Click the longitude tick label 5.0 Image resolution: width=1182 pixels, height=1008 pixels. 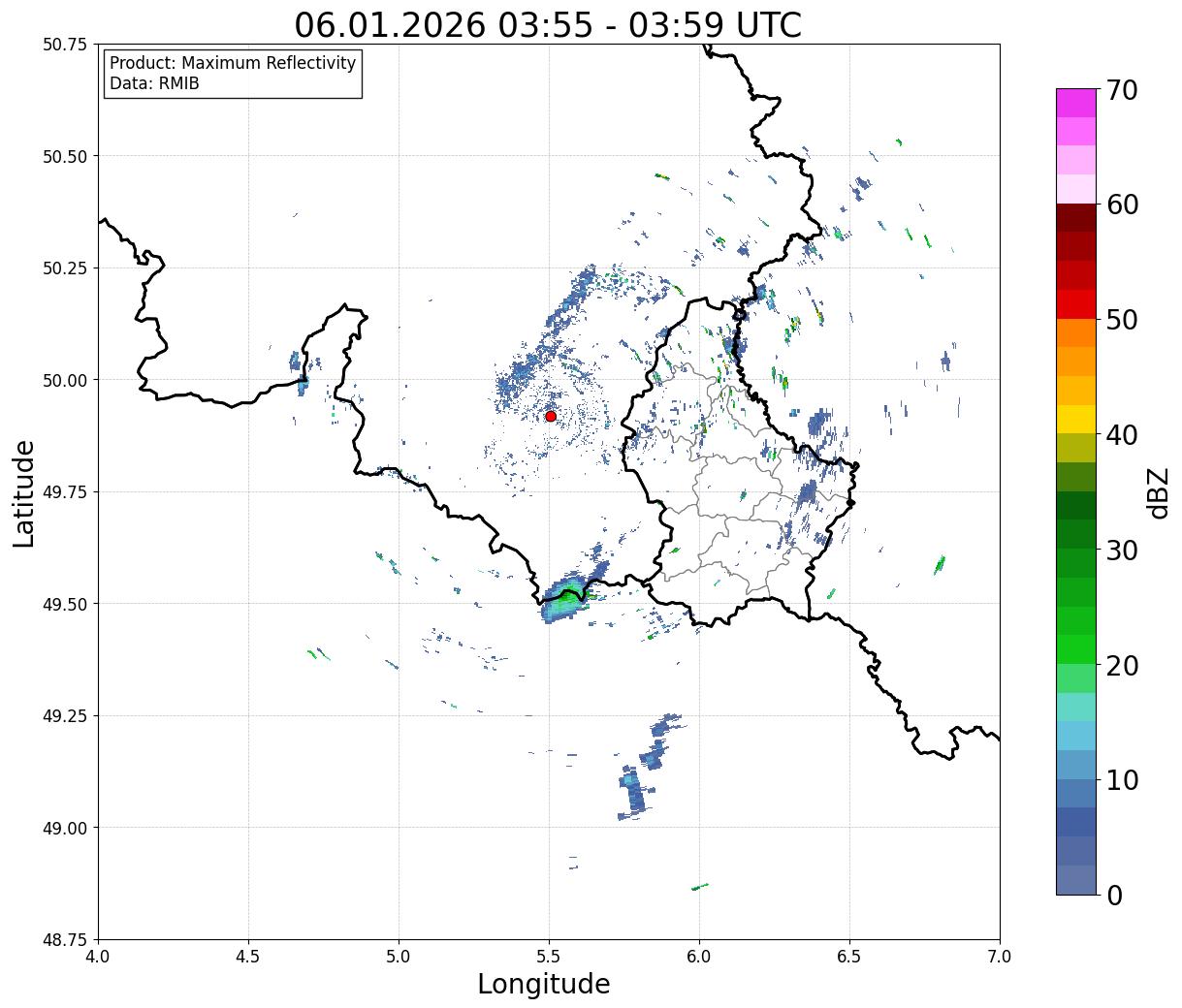click(399, 957)
